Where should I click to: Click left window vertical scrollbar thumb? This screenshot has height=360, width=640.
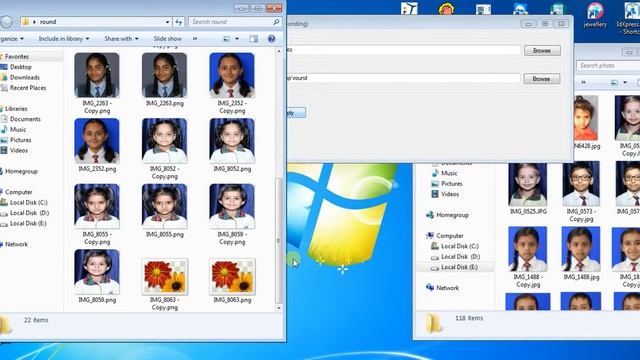pos(279,241)
